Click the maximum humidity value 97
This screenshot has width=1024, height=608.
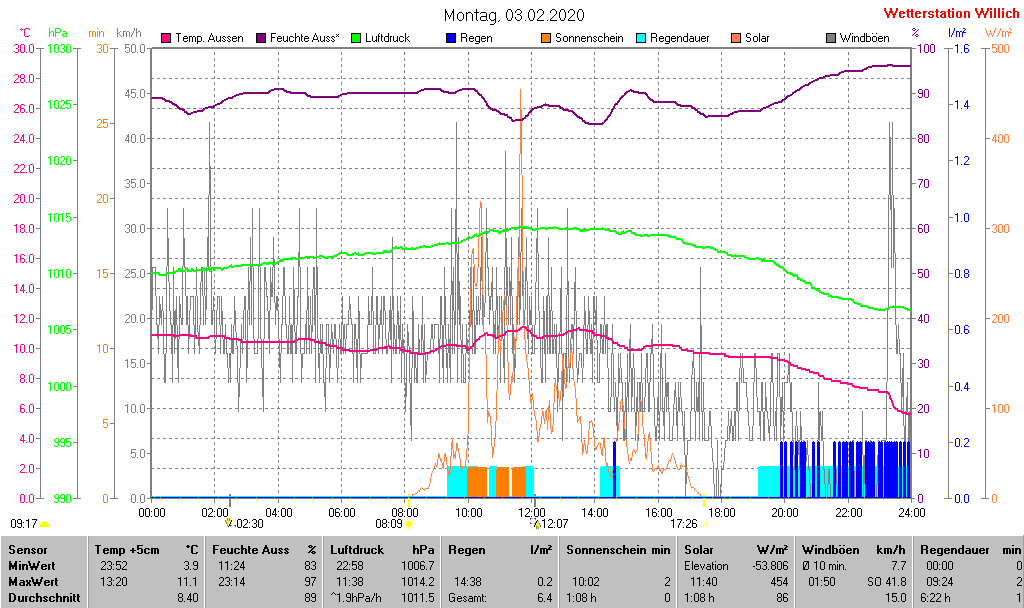pos(310,581)
